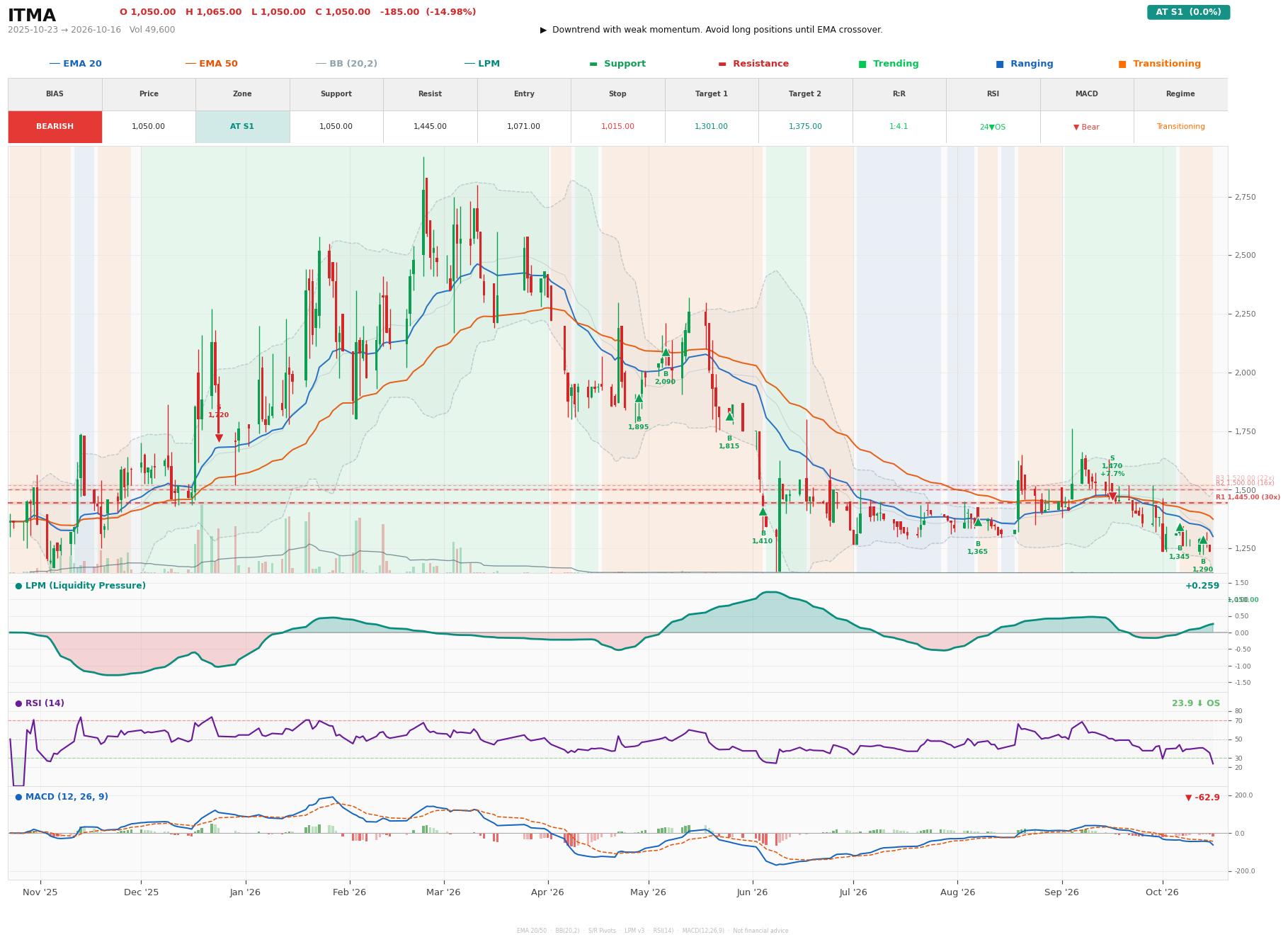
Task: Click the LPM (Liquidity Pressure) panel title
Action: [x=80, y=586]
